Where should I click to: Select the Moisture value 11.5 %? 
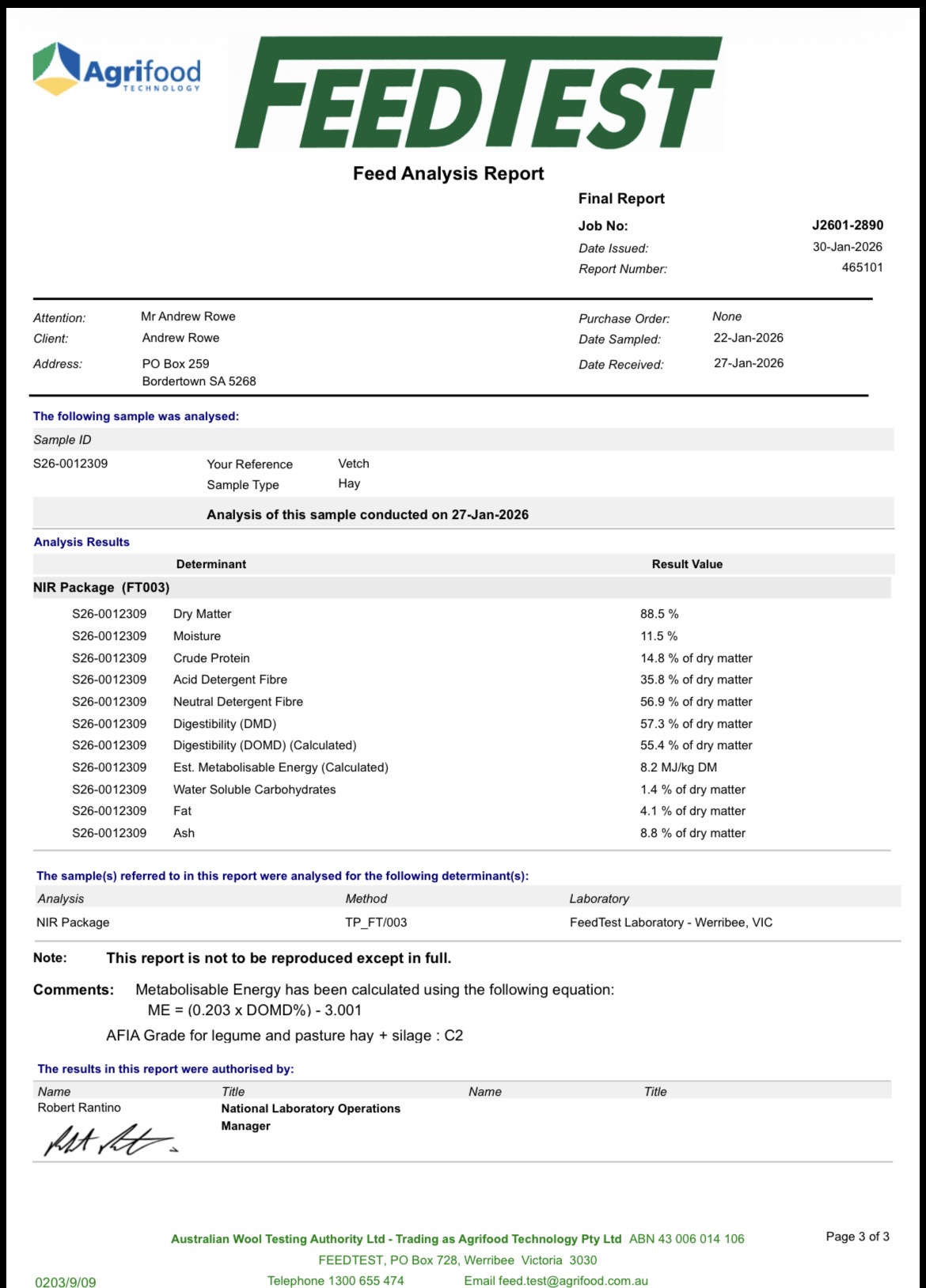point(659,636)
